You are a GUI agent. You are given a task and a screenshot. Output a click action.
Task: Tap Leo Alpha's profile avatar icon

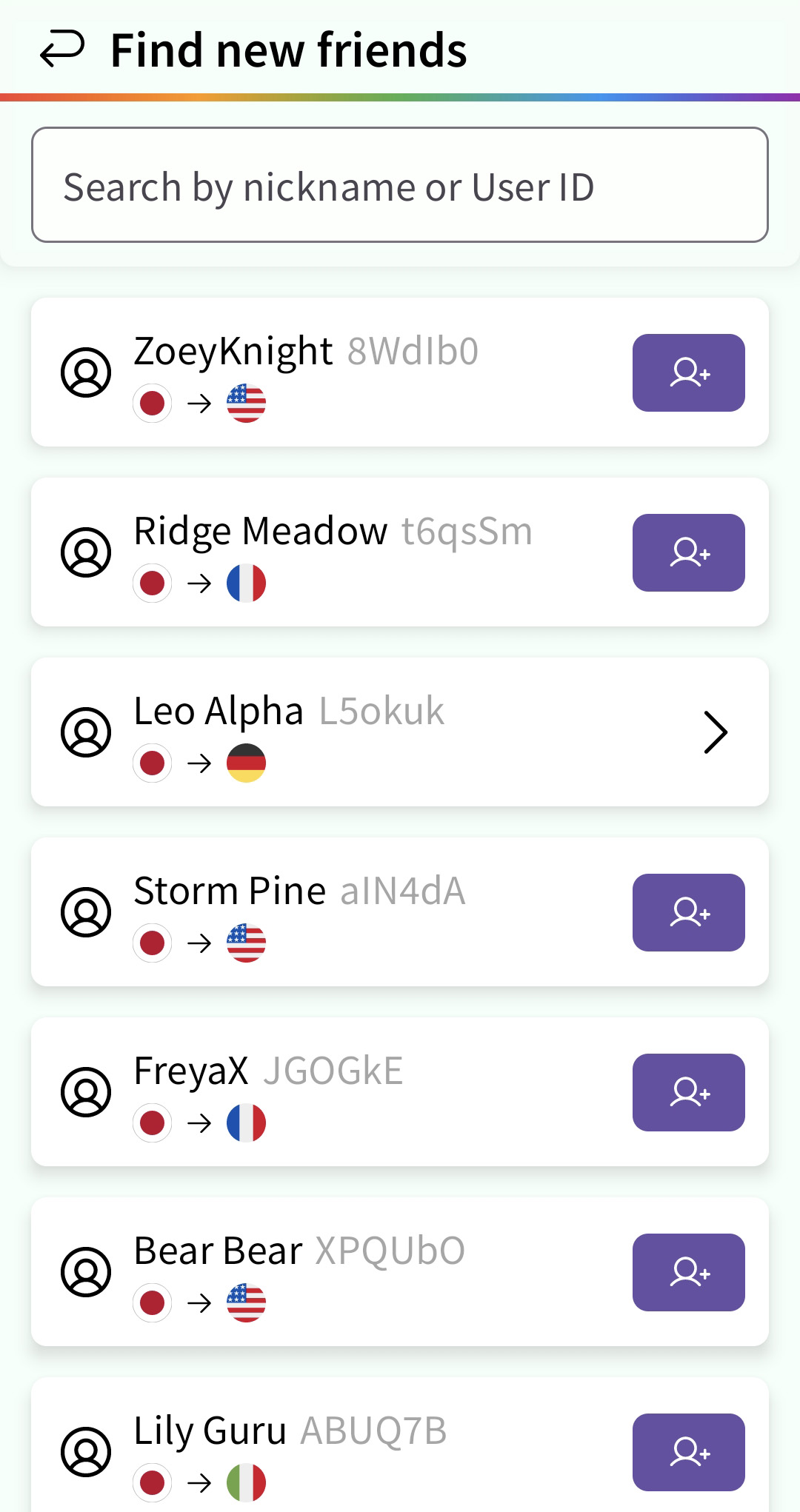(86, 732)
